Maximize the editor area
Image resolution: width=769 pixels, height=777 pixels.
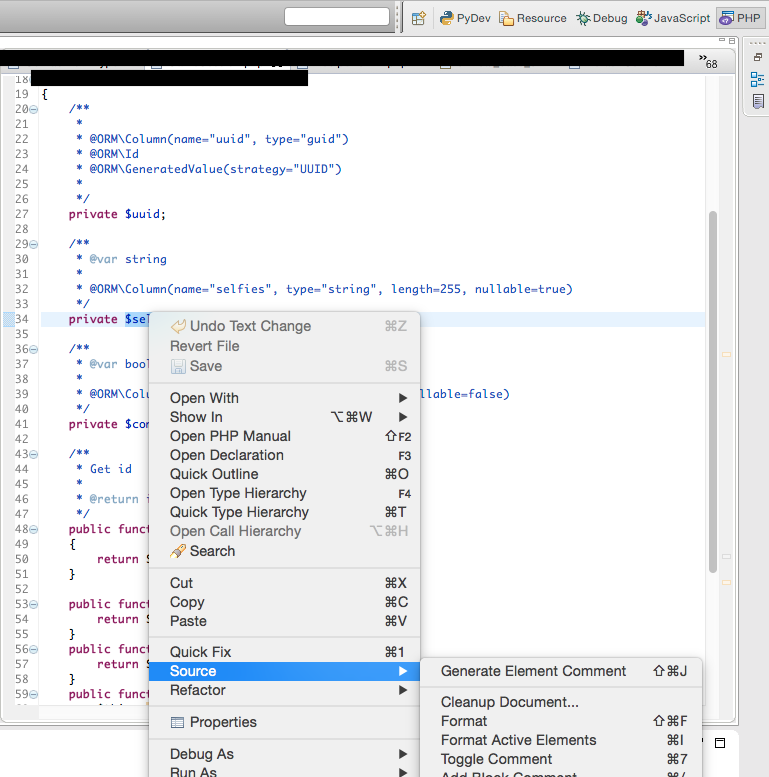[x=732, y=41]
